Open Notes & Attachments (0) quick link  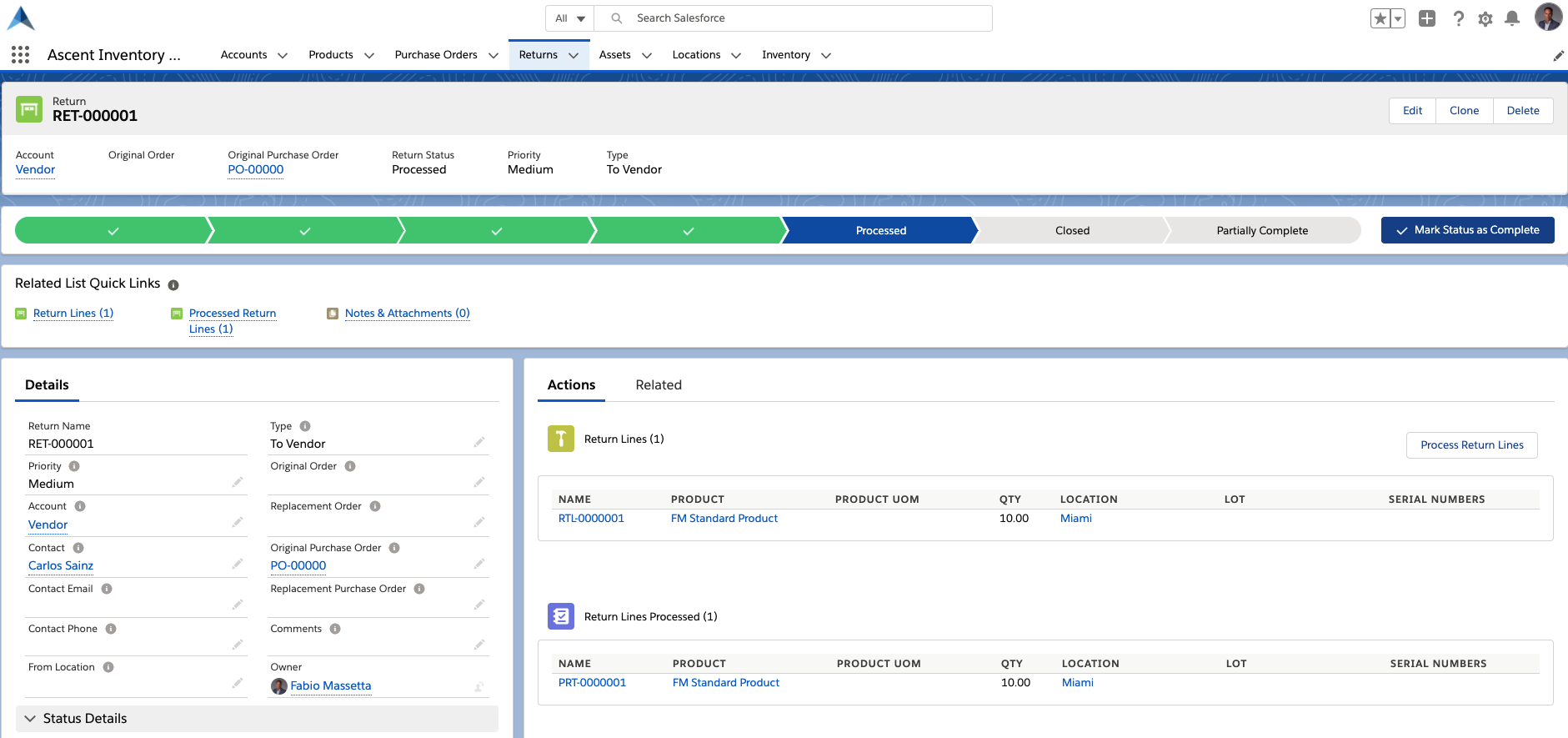(408, 314)
